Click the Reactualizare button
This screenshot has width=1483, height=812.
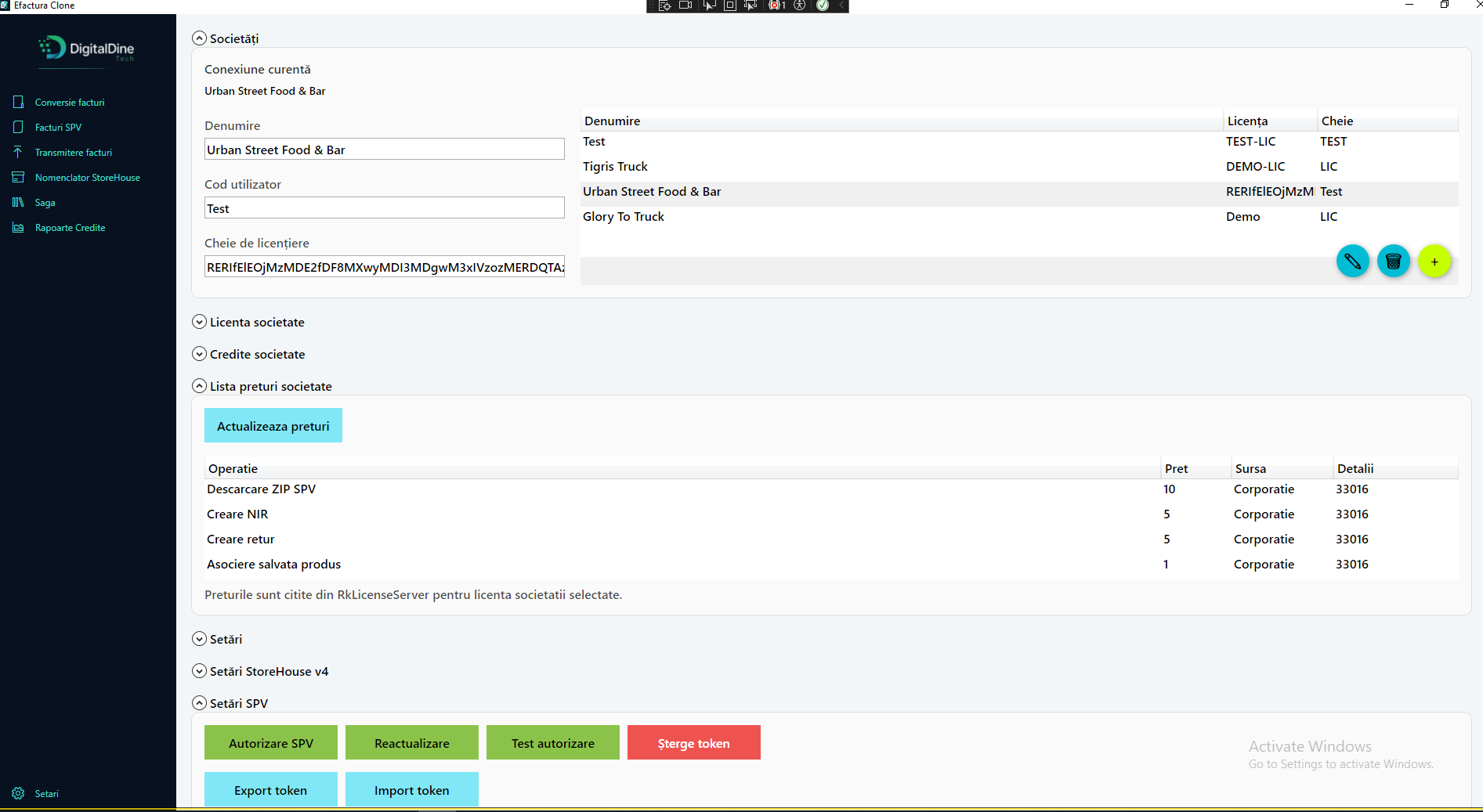[412, 742]
